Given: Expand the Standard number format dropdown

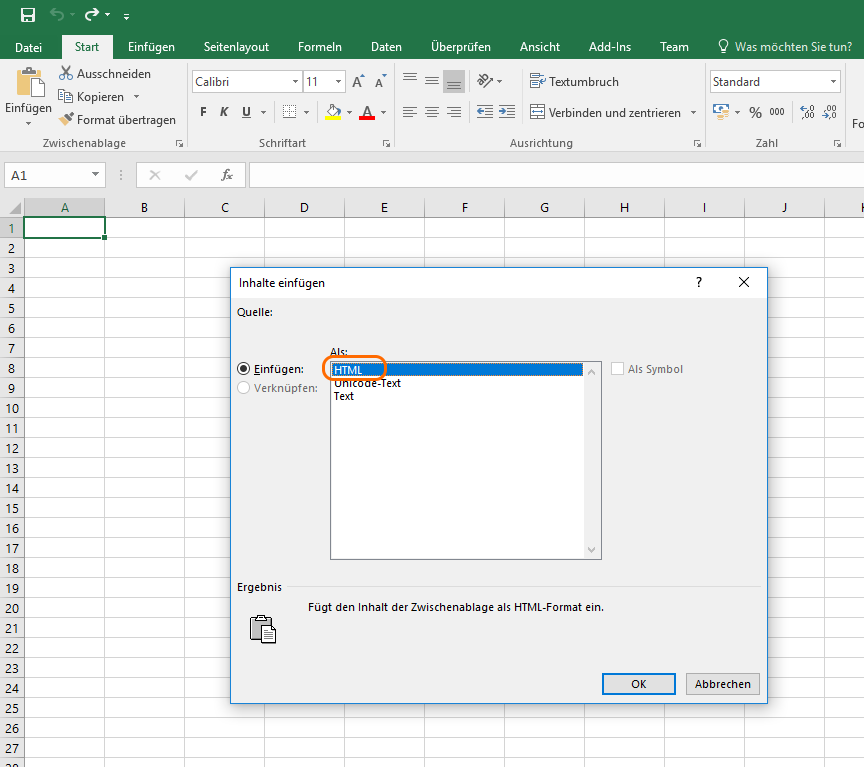Looking at the screenshot, I should point(833,82).
